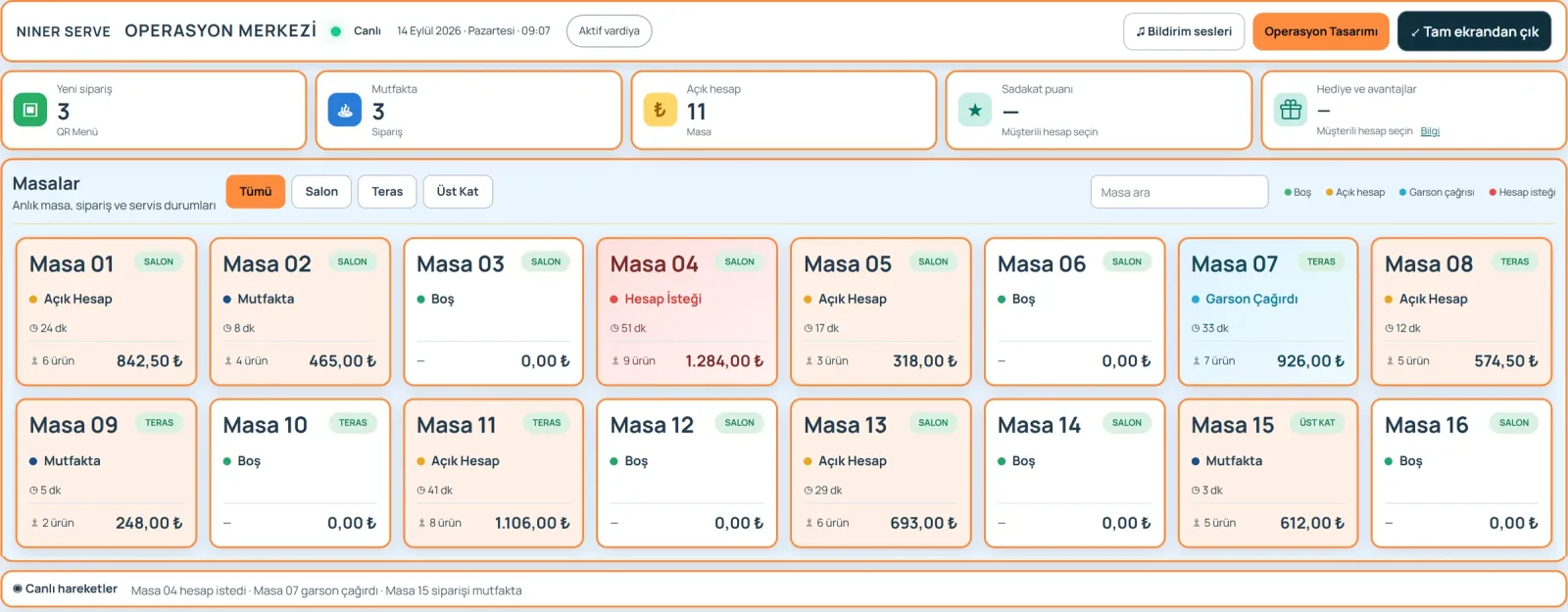The width and height of the screenshot is (1568, 612).
Task: Switch to the Teras filter tab
Action: 387,192
